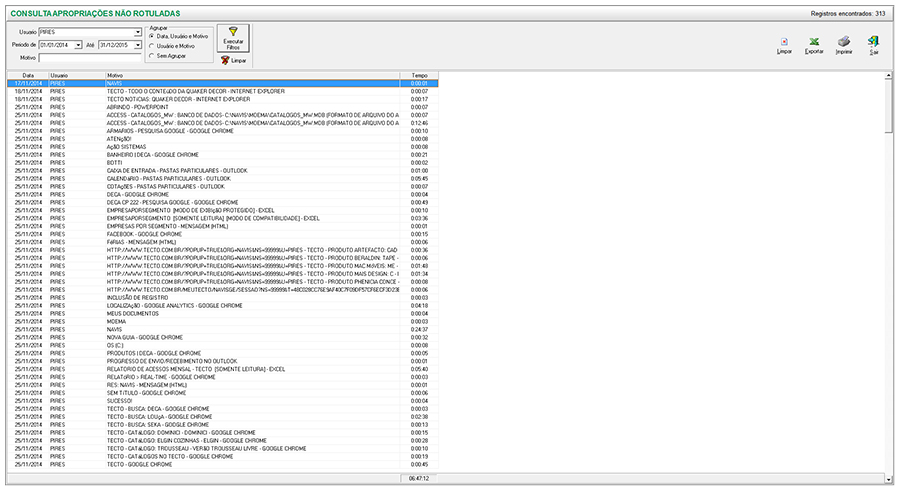
Task: Select 'RELATÓRIO DE ACESSOS MENSAL - TECTO' Excel row
Action: point(223,370)
